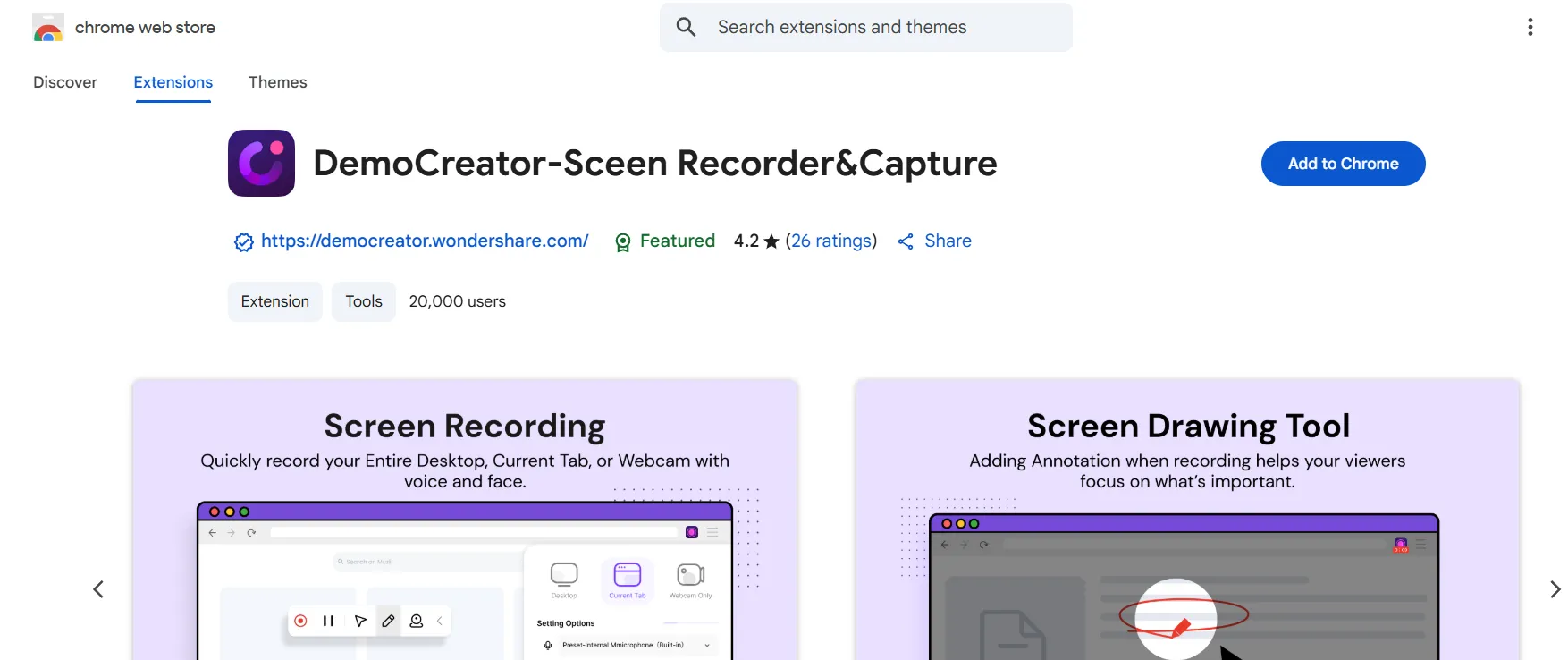This screenshot has width=1568, height=660.
Task: Advance carousel with right arrow
Action: coord(1555,589)
